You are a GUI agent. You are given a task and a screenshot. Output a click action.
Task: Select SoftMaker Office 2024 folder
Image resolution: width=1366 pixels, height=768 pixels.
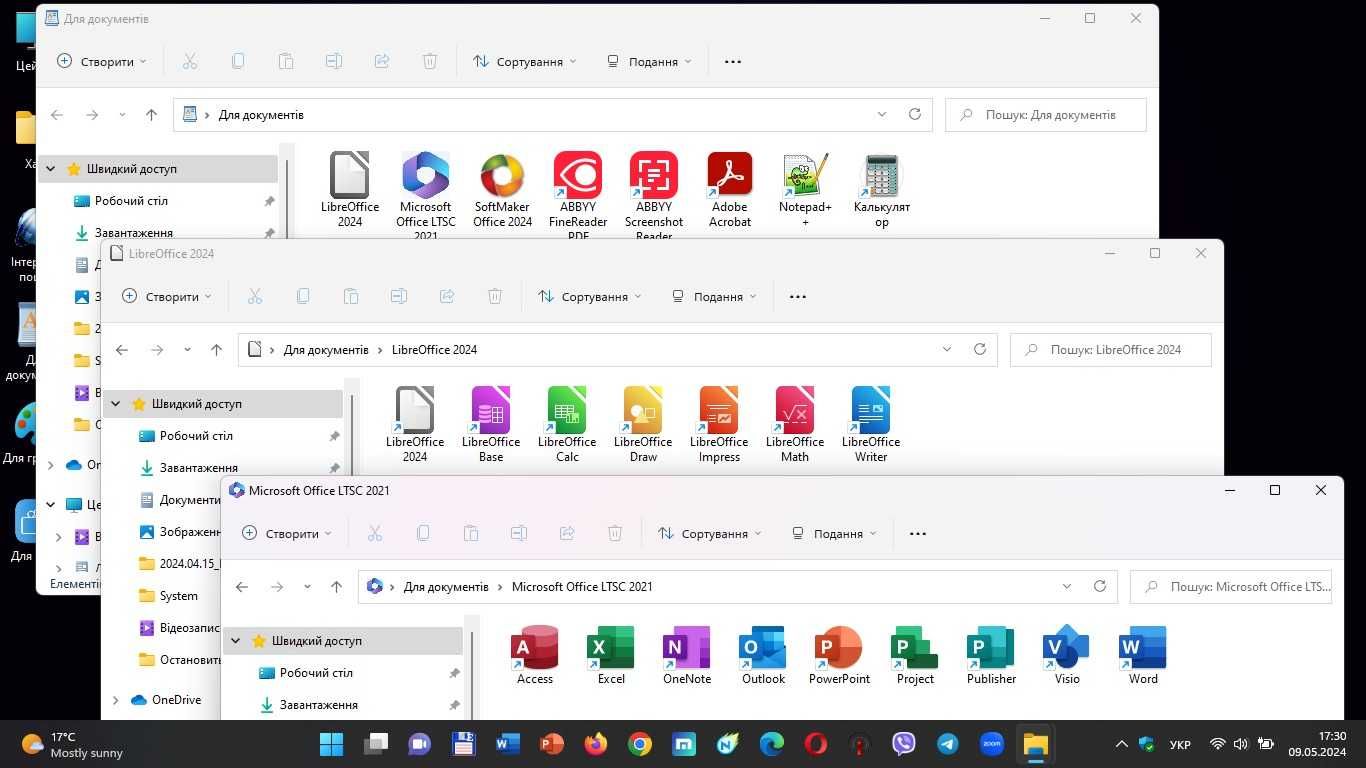click(502, 190)
